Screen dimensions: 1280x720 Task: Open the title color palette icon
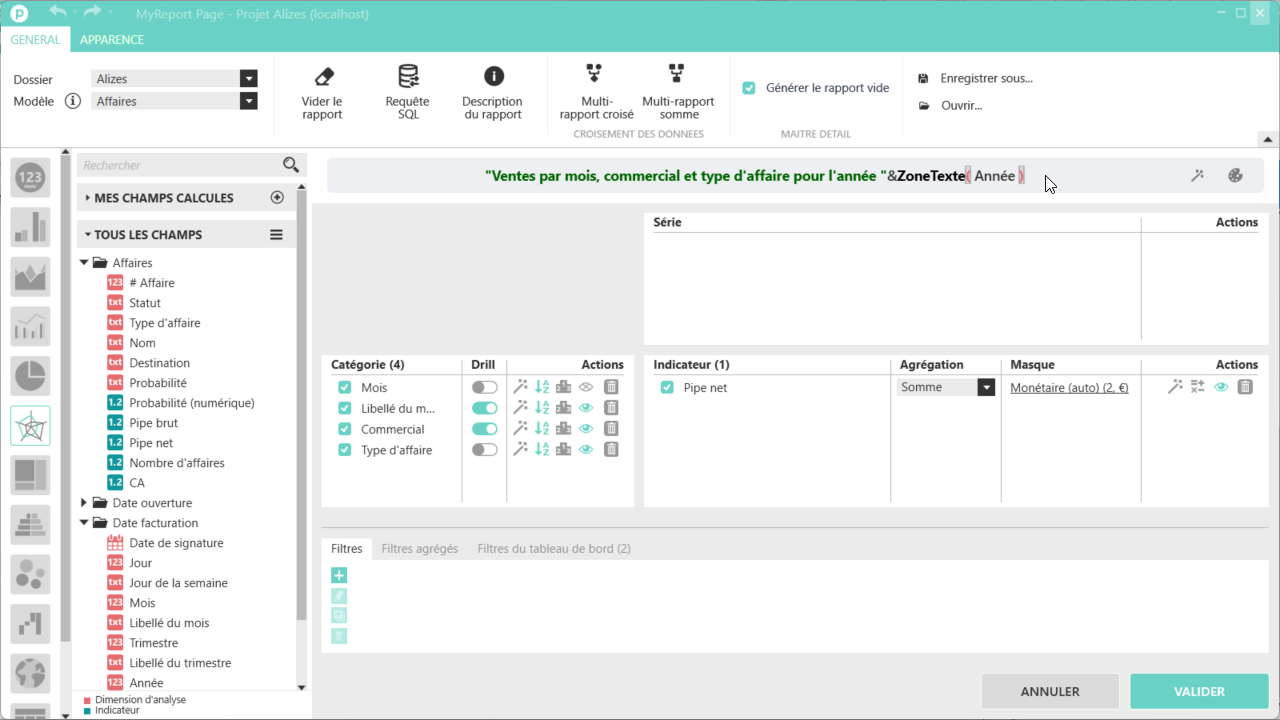point(1235,176)
